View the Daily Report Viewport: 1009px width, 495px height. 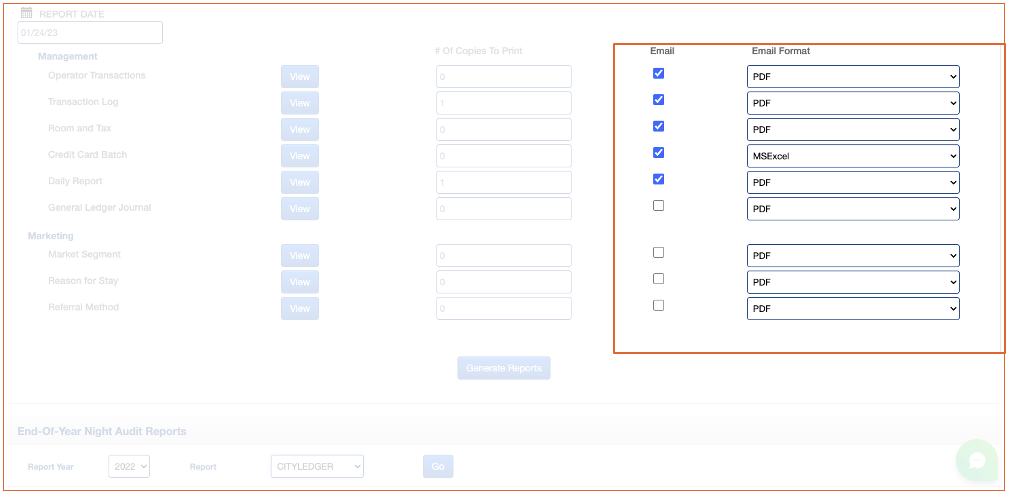(299, 182)
